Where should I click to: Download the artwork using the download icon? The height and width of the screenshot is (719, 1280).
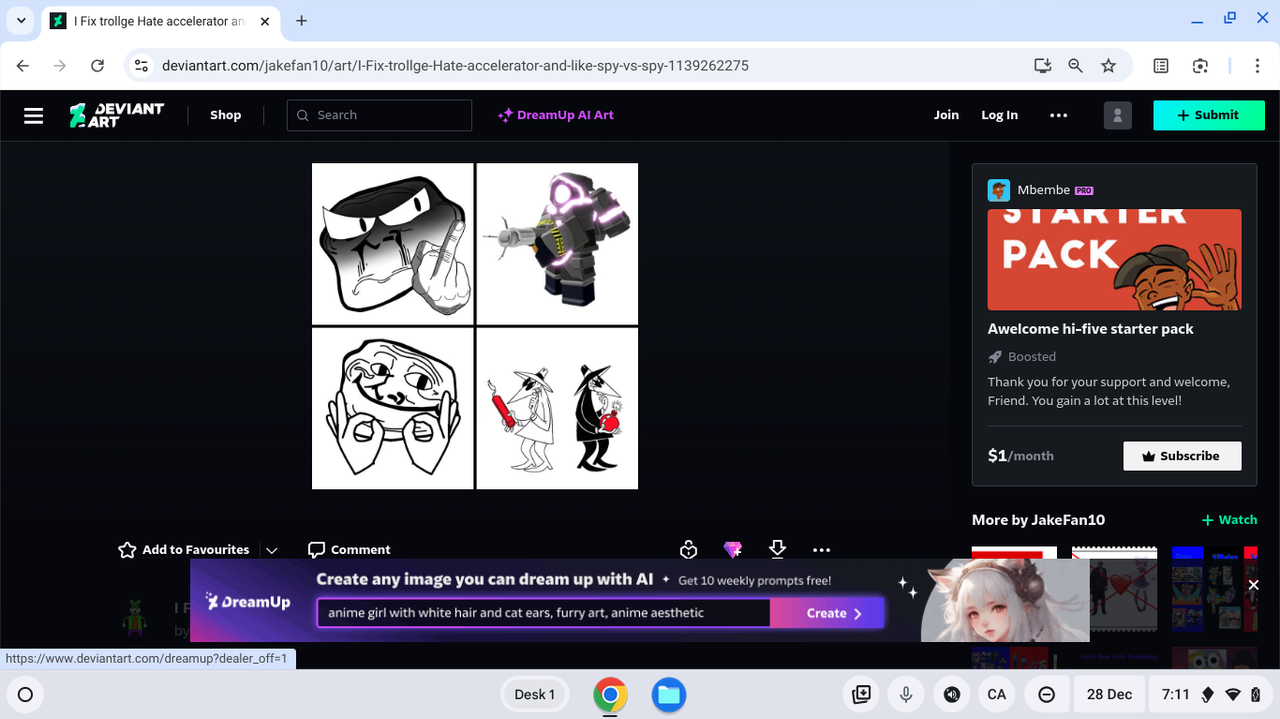[x=777, y=549]
